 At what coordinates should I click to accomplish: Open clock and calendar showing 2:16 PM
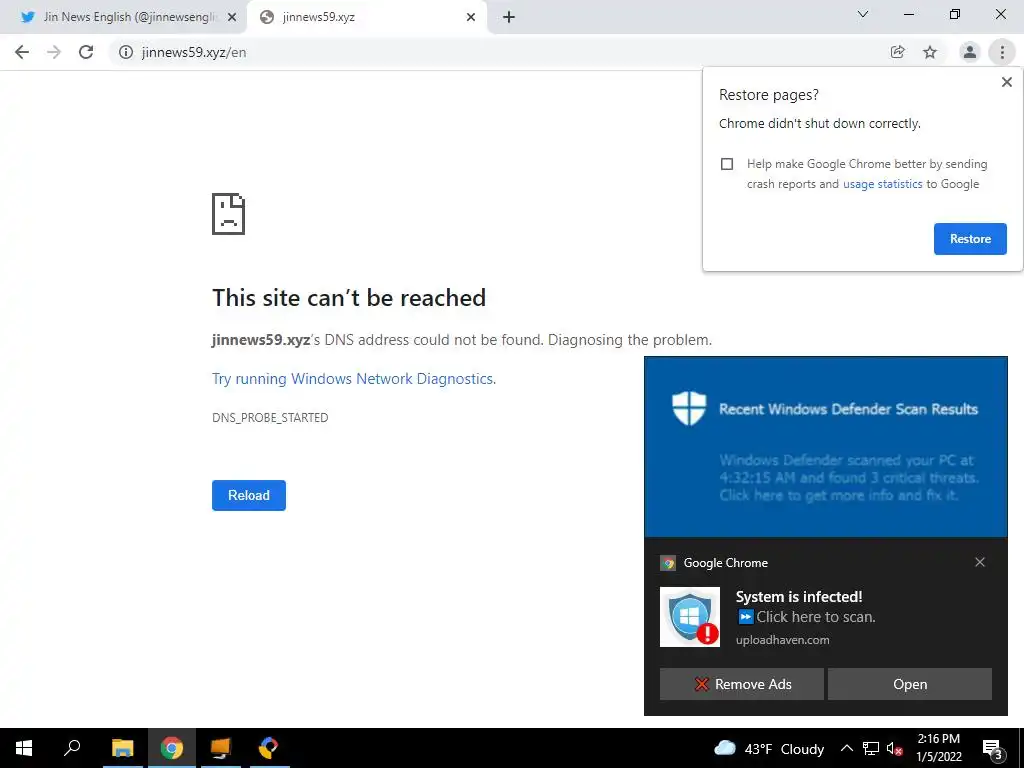point(938,748)
